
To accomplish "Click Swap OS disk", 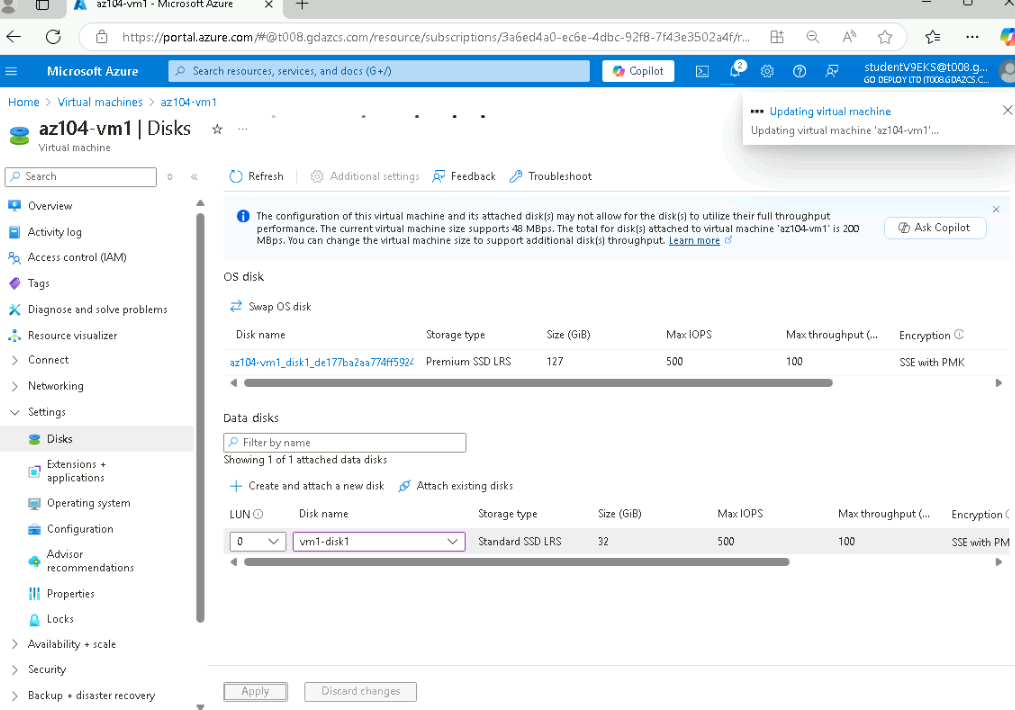I will click(271, 306).
